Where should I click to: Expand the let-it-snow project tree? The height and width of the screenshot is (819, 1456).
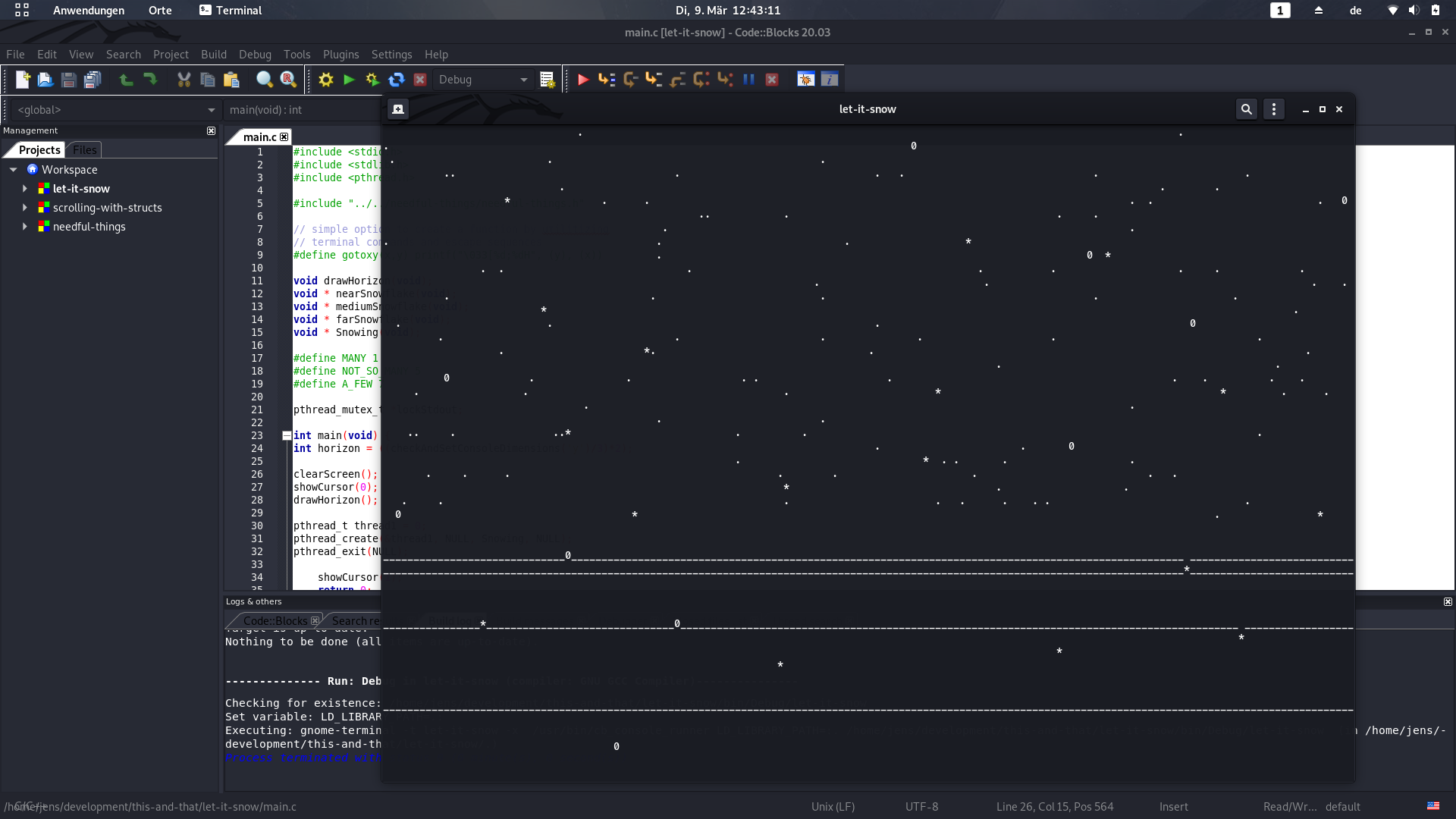25,189
